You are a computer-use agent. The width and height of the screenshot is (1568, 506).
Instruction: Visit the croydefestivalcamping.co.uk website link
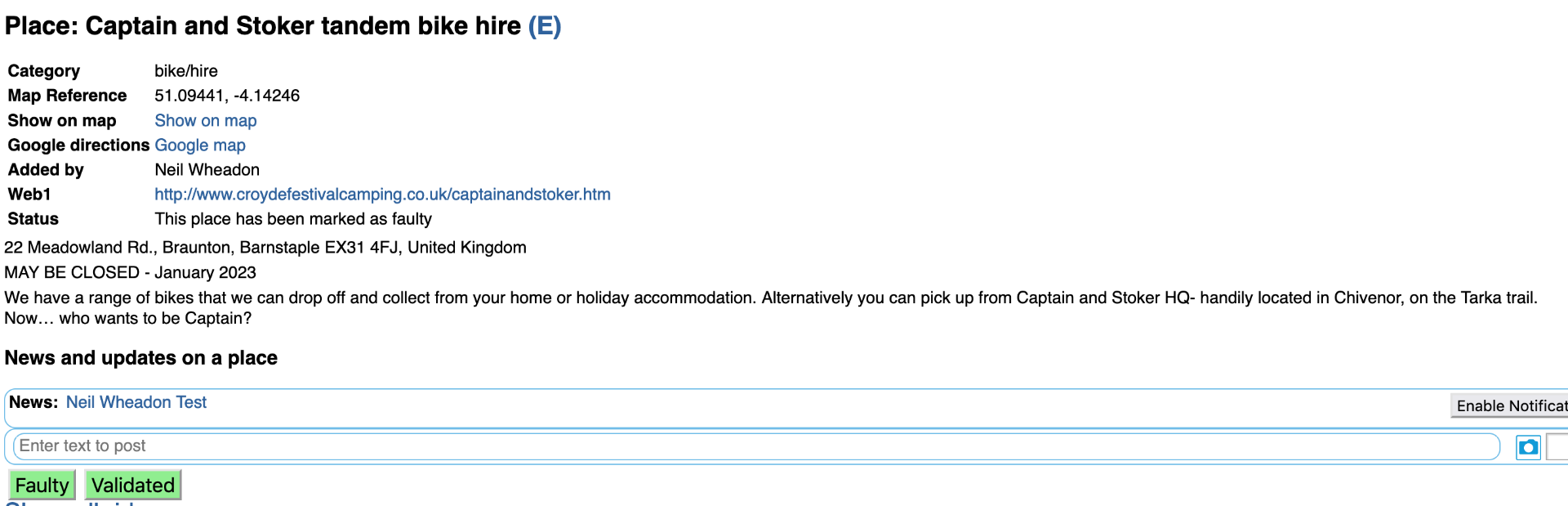pos(382,195)
